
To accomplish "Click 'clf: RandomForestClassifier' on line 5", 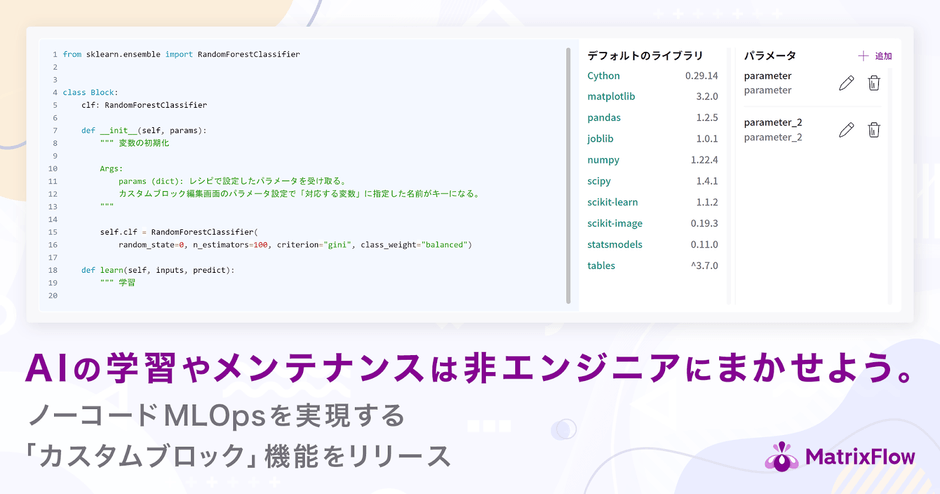I will pyautogui.click(x=144, y=105).
